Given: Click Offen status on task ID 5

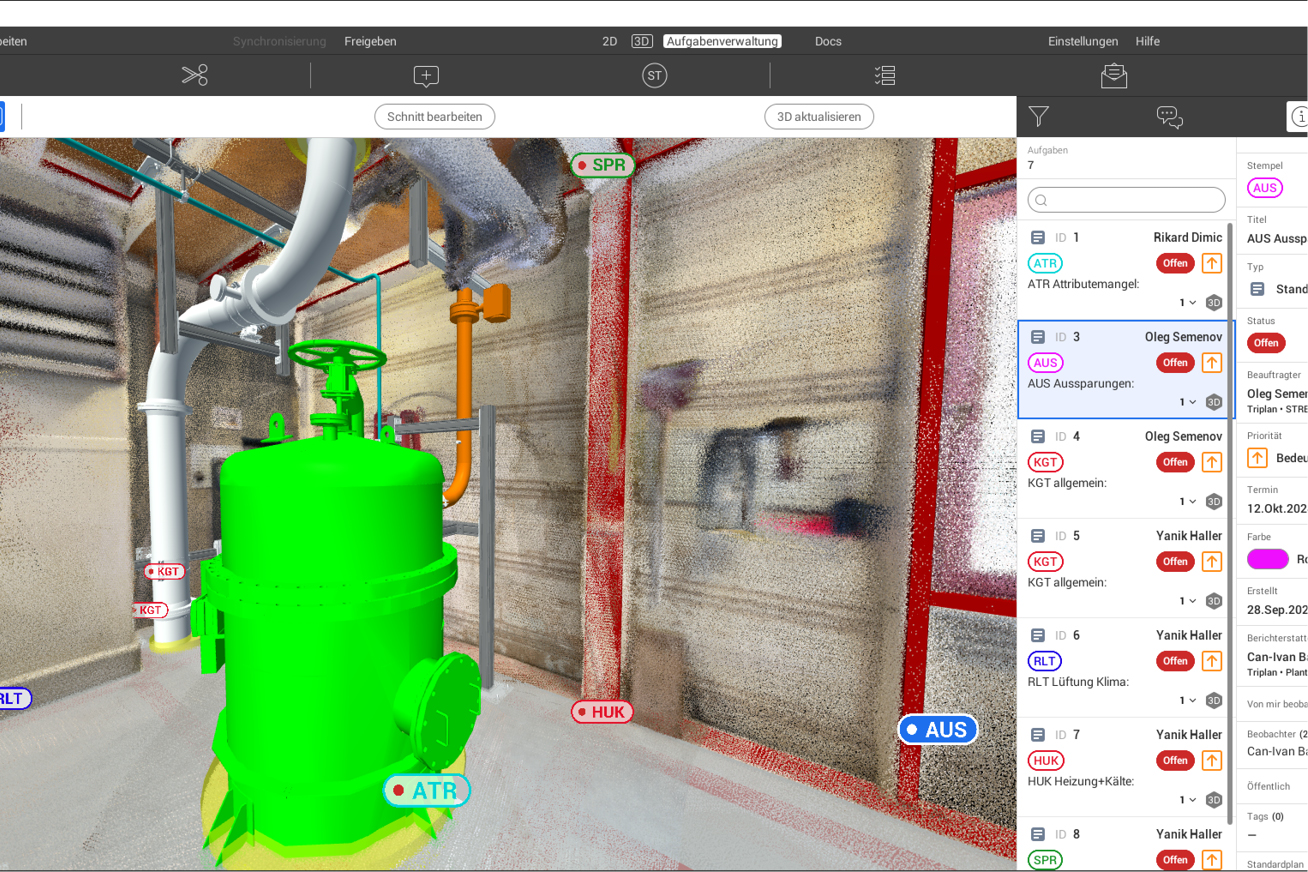Looking at the screenshot, I should [x=1175, y=562].
